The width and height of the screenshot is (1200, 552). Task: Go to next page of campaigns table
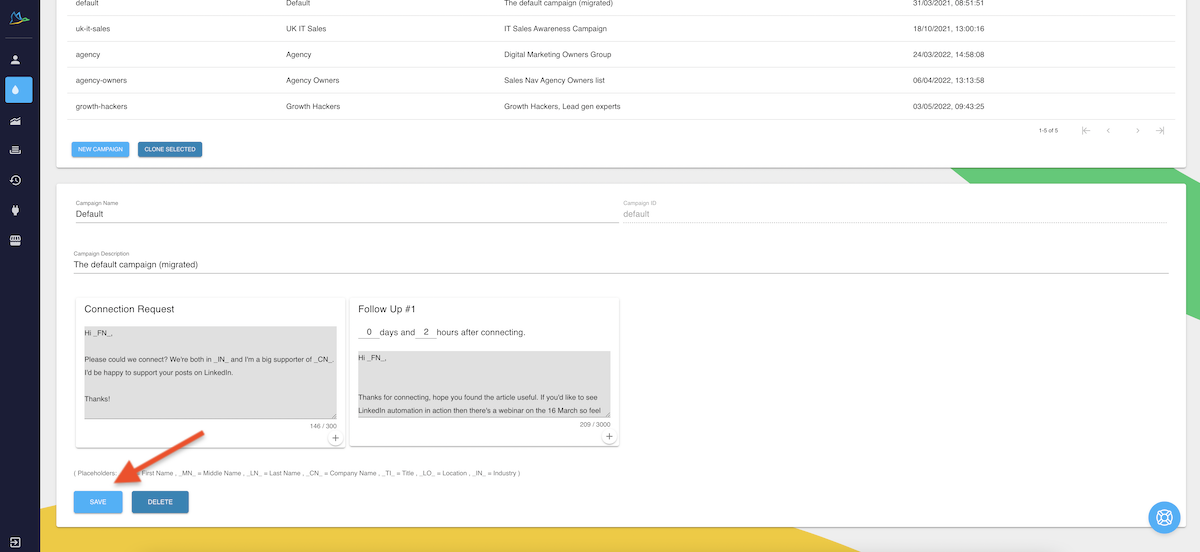[x=1137, y=131]
